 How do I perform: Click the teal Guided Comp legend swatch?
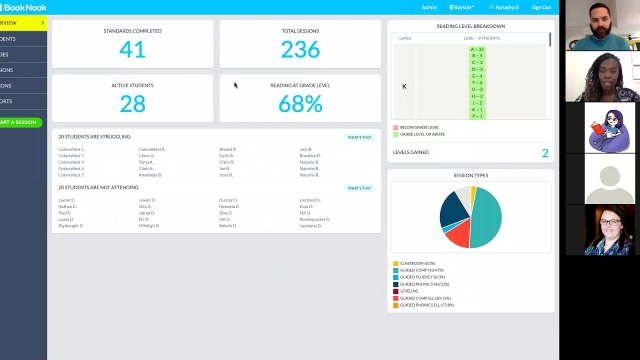(x=396, y=271)
